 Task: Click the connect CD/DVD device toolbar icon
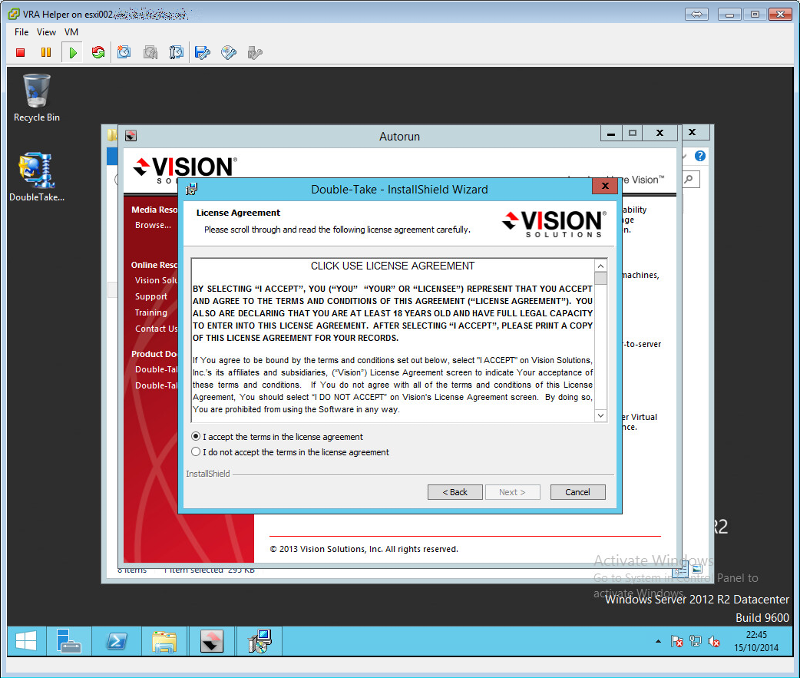pyautogui.click(x=229, y=53)
